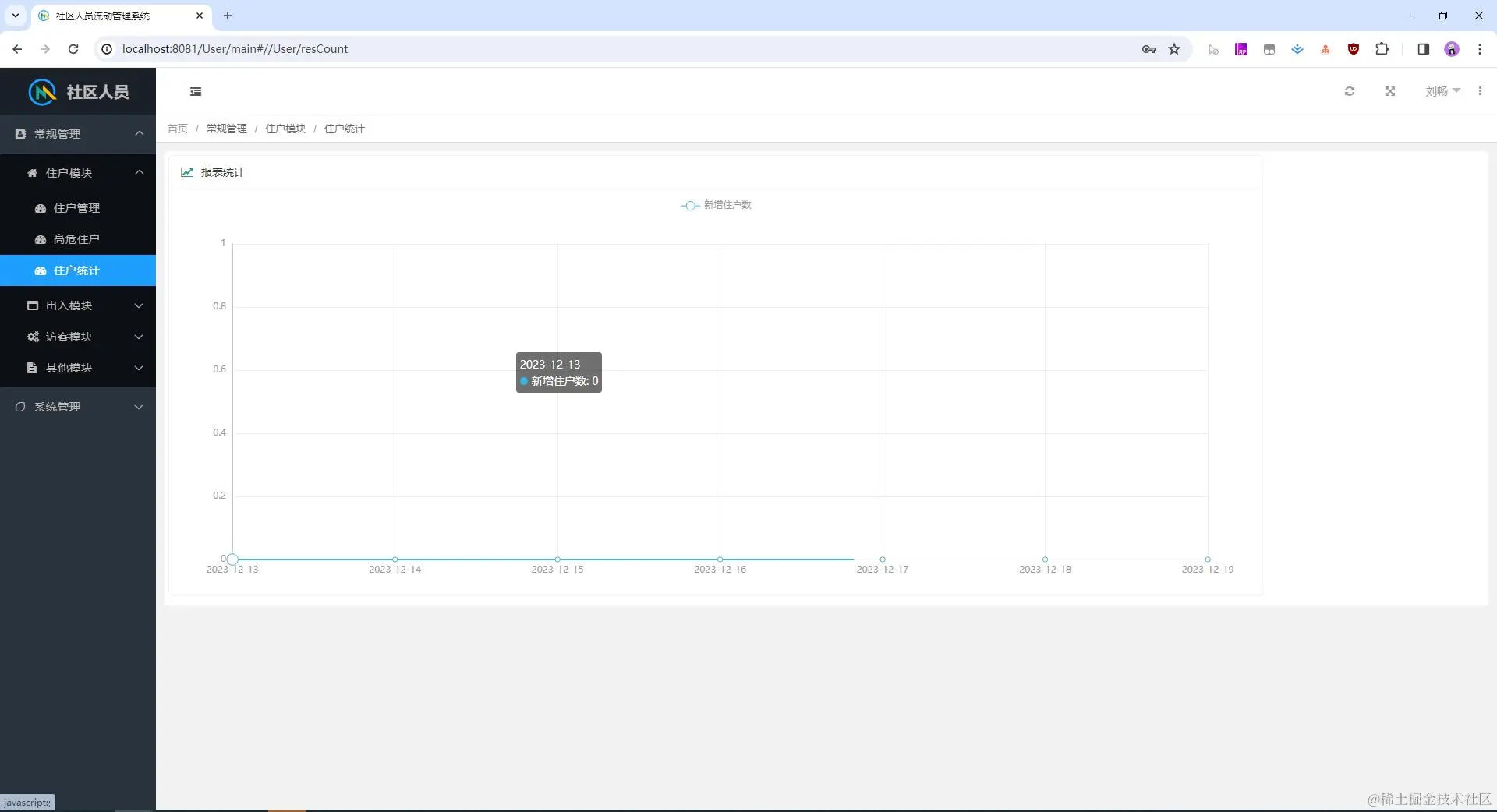The height and width of the screenshot is (812, 1497).
Task: Click the browser profile avatar
Action: pyautogui.click(x=1452, y=49)
